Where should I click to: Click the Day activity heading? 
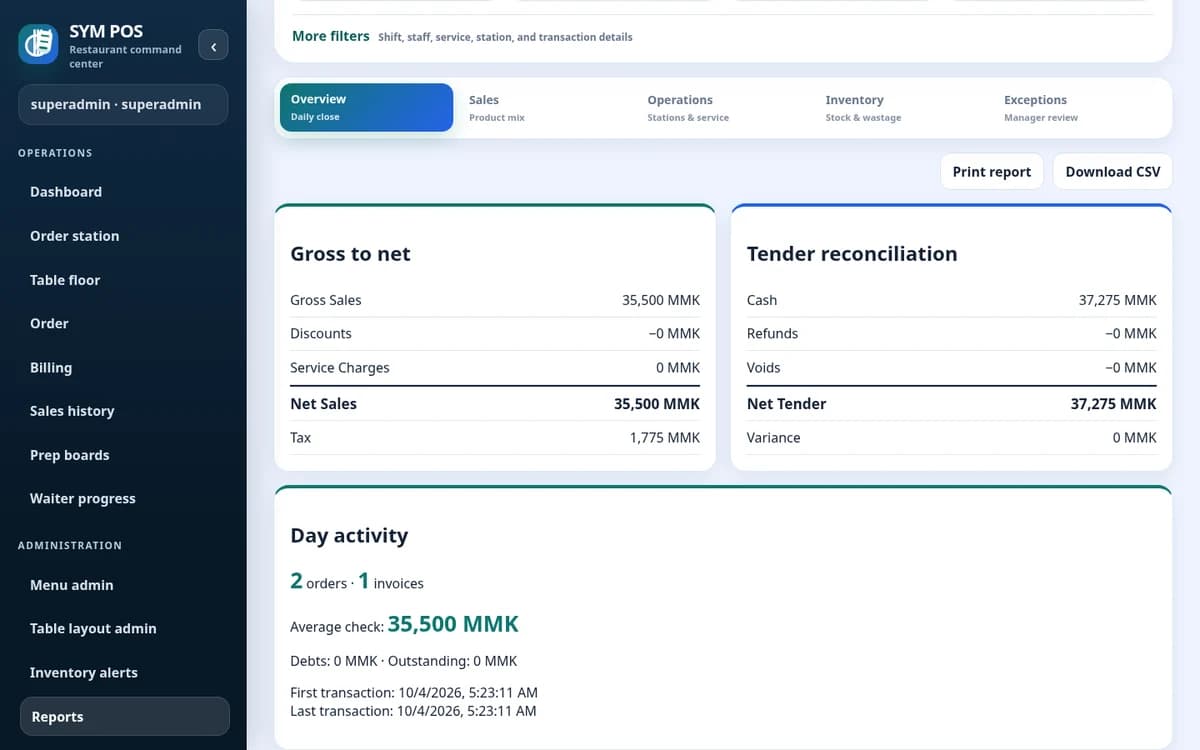(x=349, y=535)
